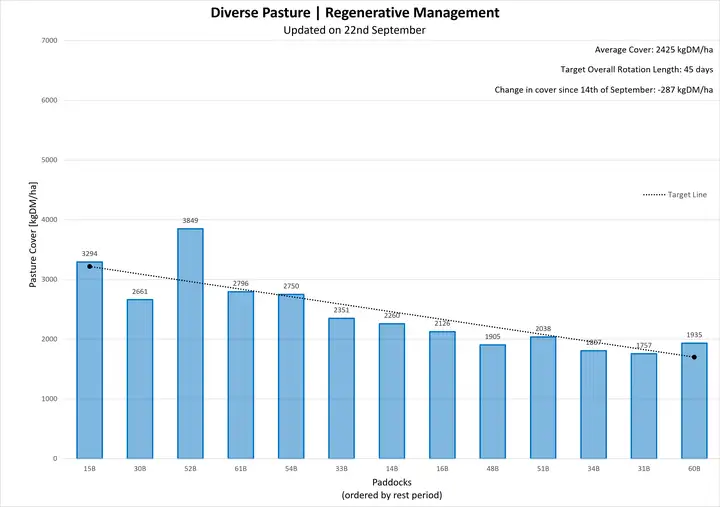The image size is (720, 507).
Task: Click the data label '3294'
Action: coord(90,254)
